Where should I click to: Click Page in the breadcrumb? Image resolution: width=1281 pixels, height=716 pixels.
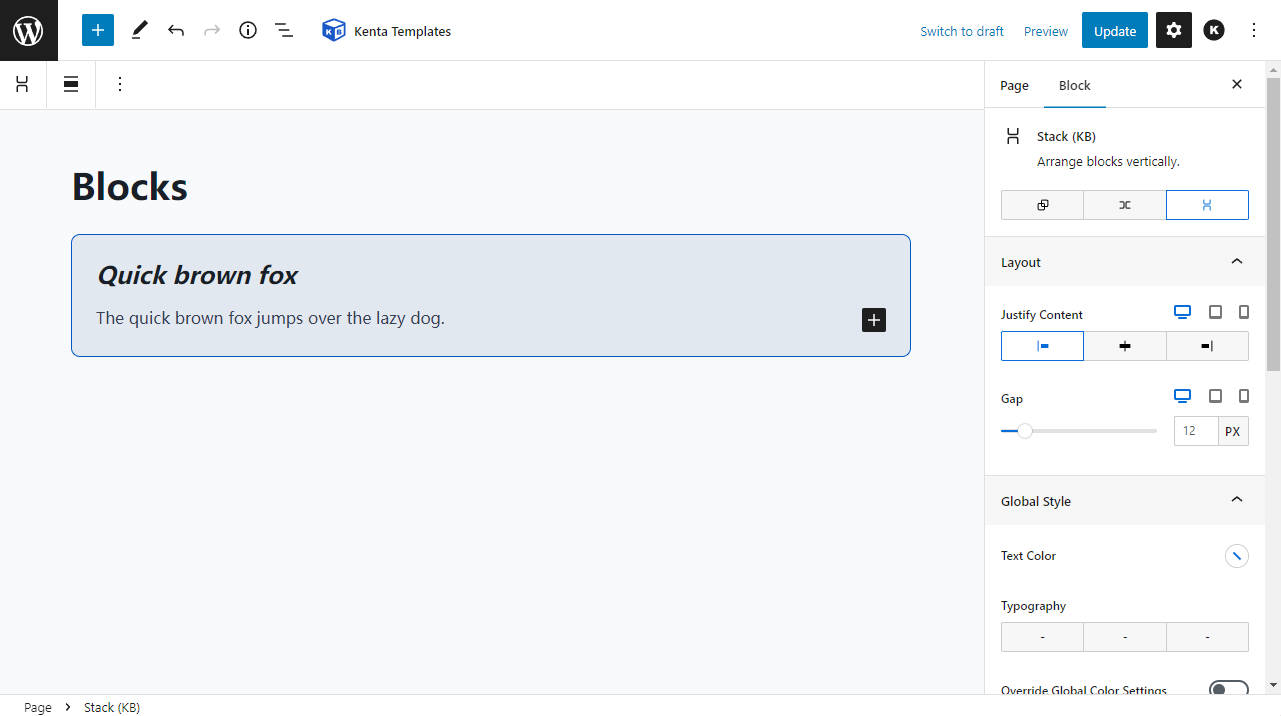coord(38,707)
